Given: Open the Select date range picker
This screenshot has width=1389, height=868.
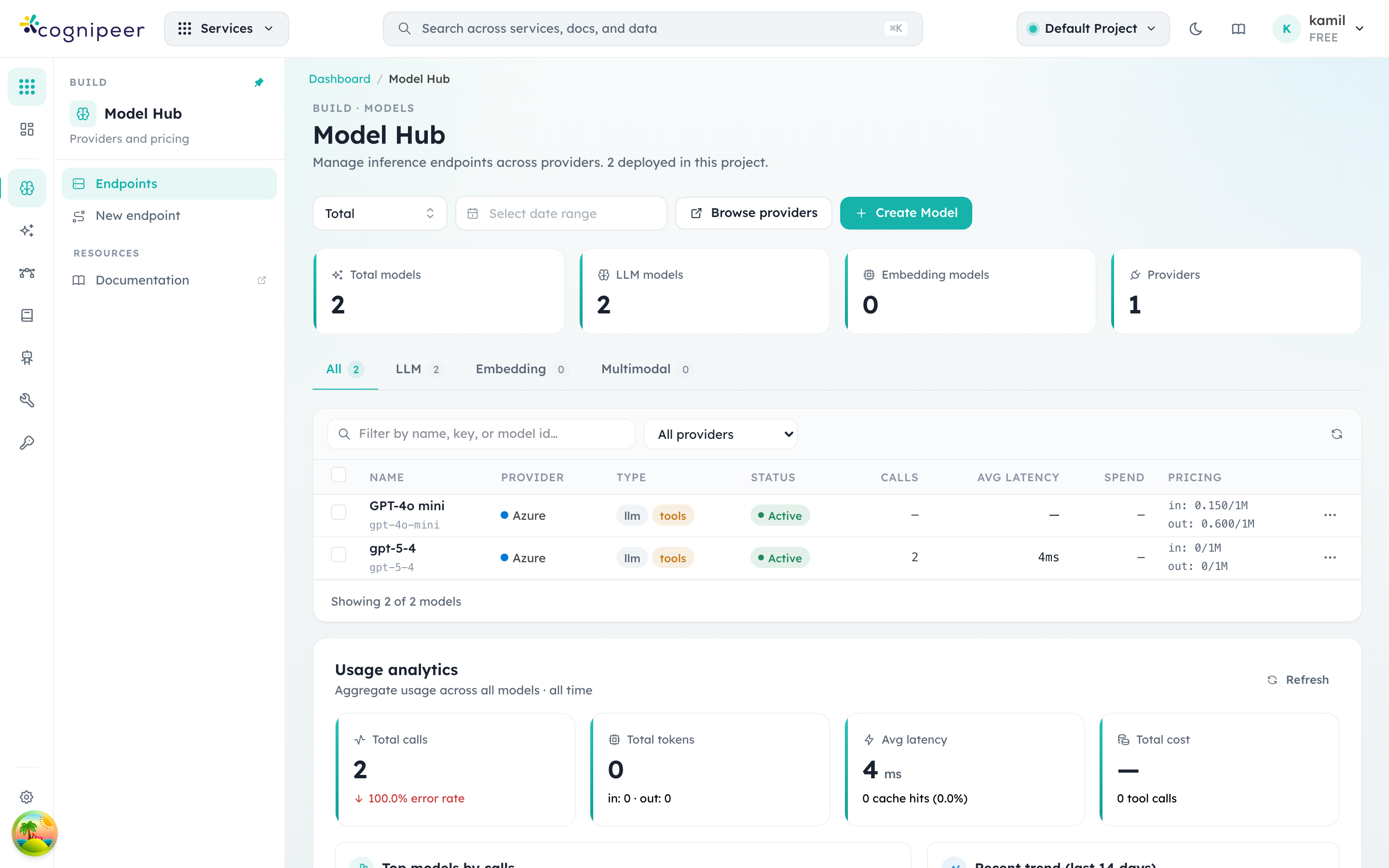Looking at the screenshot, I should pos(561,214).
